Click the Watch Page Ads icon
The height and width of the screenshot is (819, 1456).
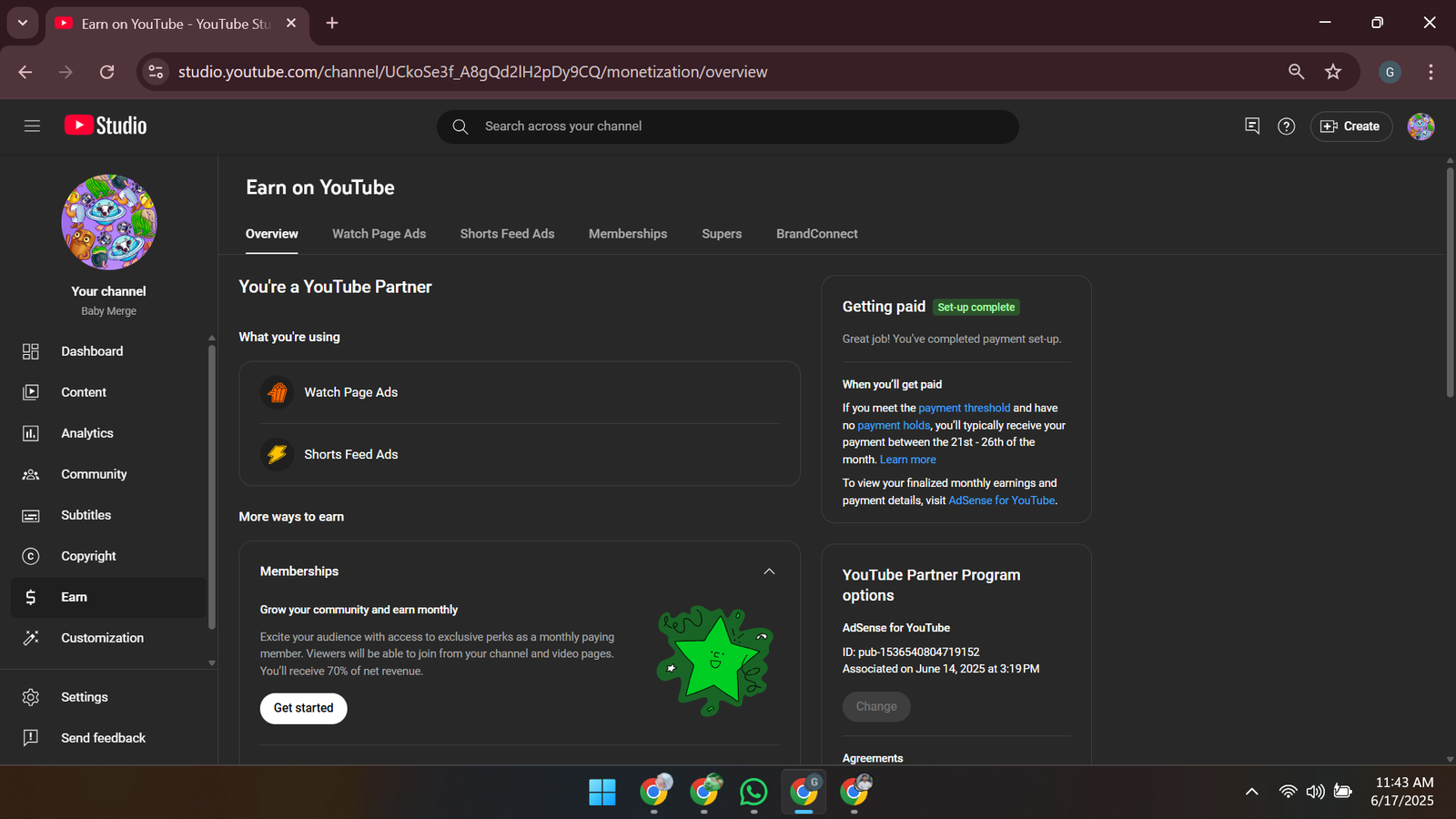click(278, 392)
